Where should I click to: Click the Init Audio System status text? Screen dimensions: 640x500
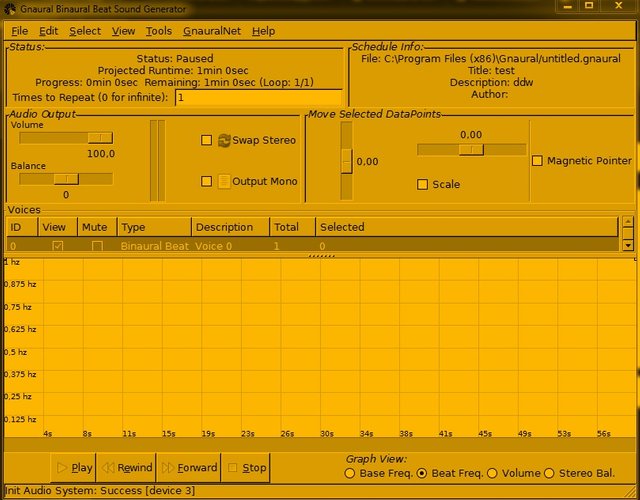click(100, 491)
